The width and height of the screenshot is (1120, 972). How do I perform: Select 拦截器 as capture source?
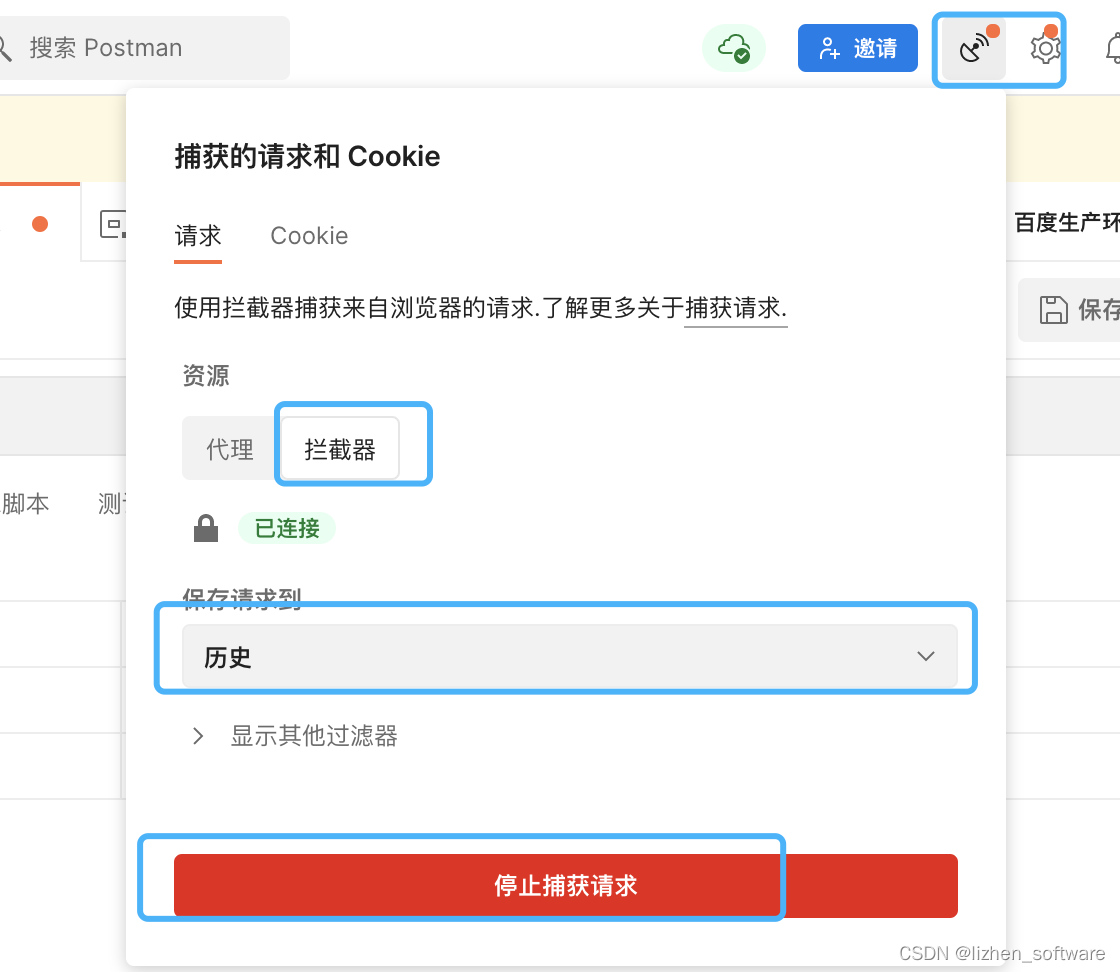(x=340, y=449)
